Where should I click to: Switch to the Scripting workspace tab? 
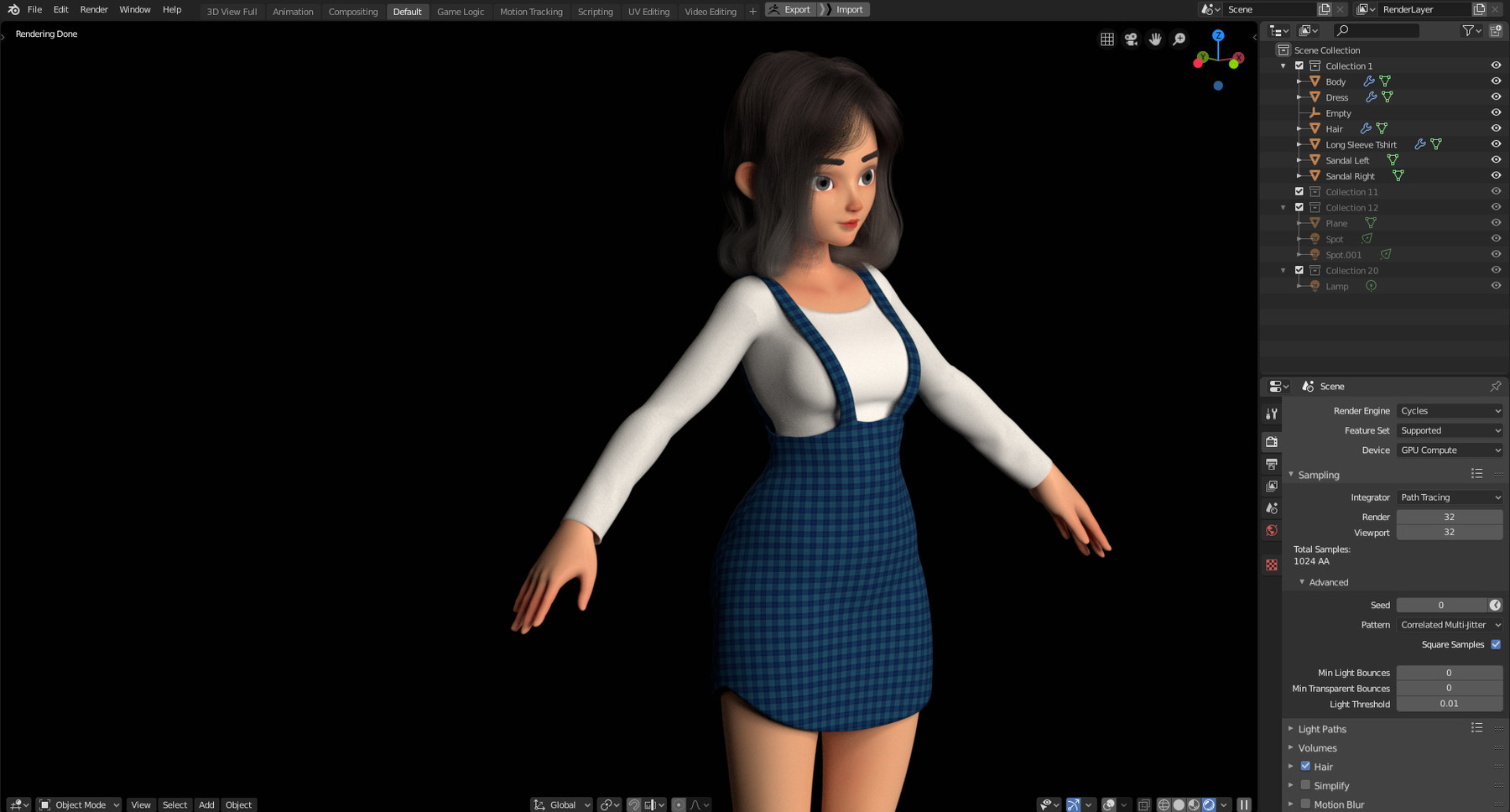click(x=595, y=12)
